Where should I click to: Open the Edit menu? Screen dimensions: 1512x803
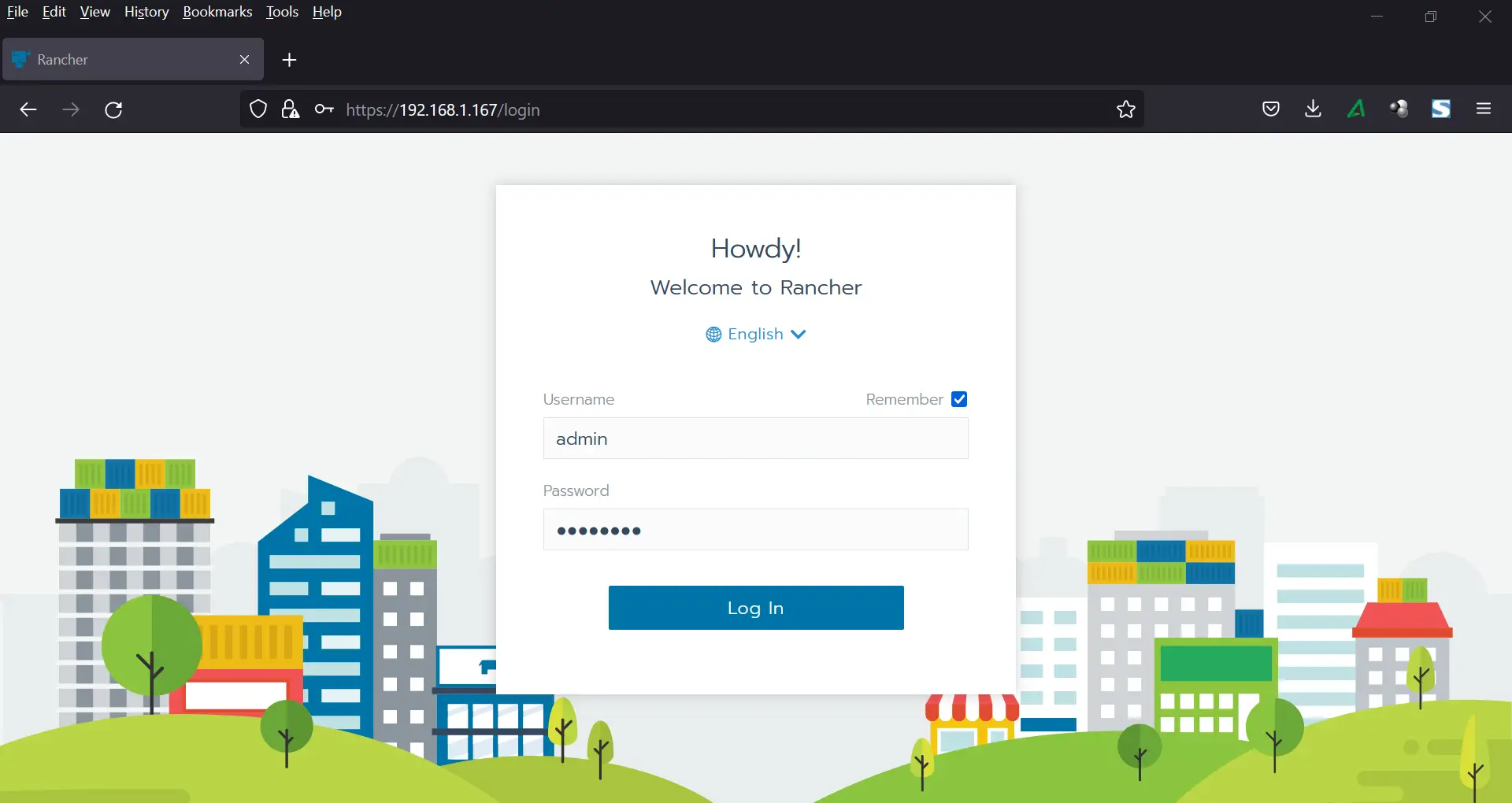tap(54, 12)
